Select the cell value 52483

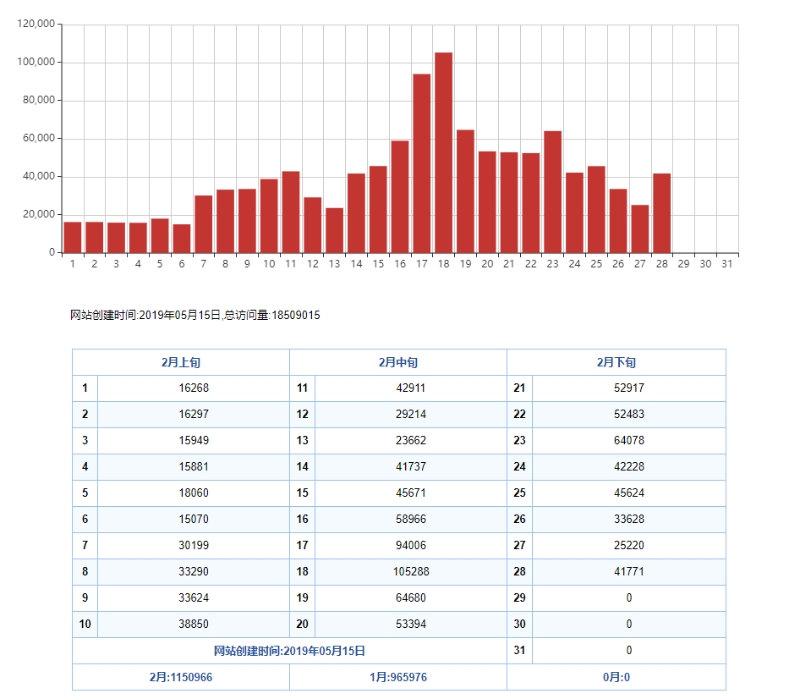[x=629, y=414]
